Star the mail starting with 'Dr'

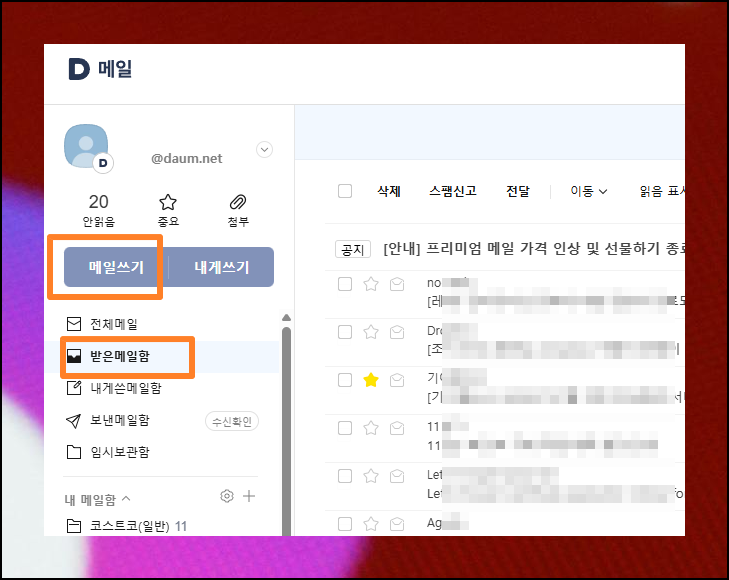pyautogui.click(x=371, y=332)
